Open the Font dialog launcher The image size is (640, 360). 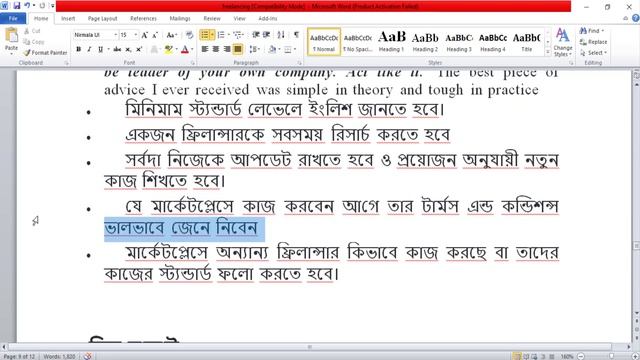pos(193,63)
